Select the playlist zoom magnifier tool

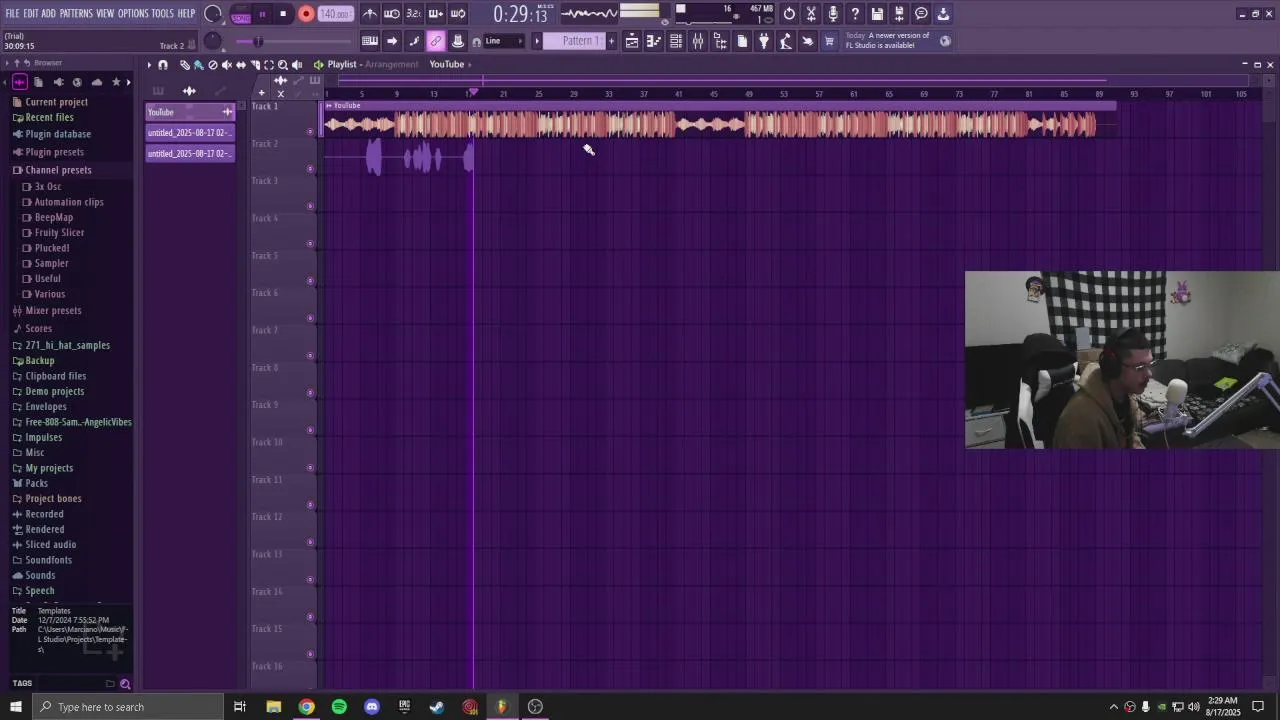point(283,65)
